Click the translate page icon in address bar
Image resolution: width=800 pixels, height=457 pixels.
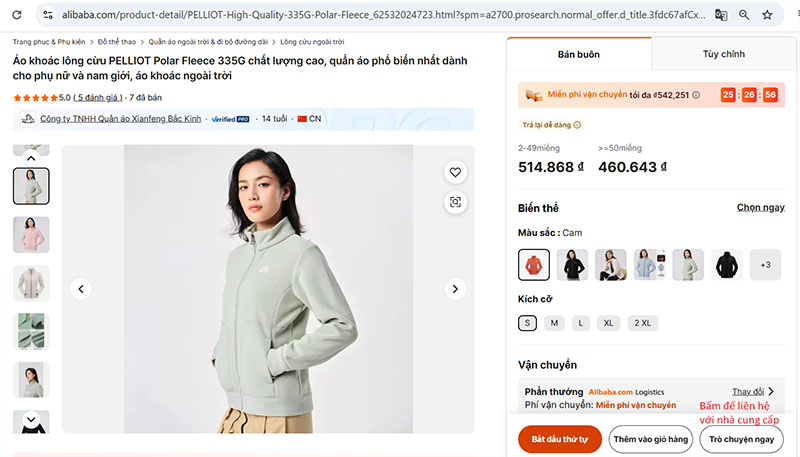click(x=721, y=15)
